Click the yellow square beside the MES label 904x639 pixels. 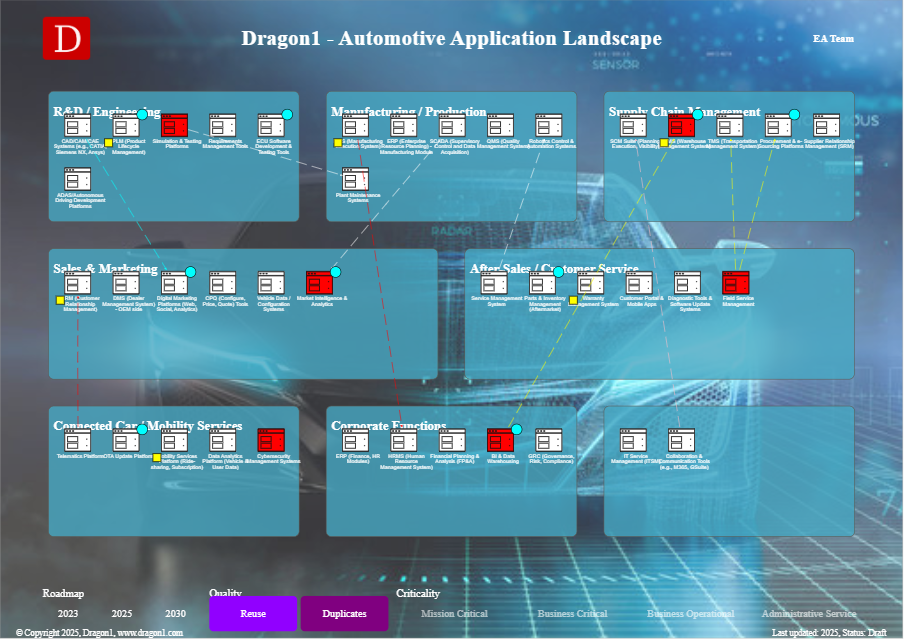(338, 142)
